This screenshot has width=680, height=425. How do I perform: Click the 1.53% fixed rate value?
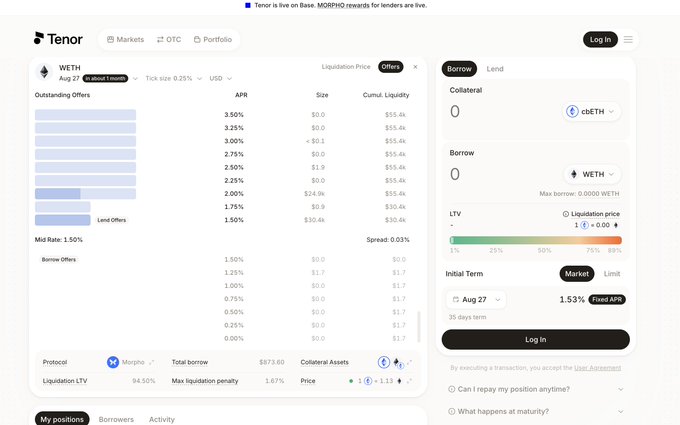(572, 299)
